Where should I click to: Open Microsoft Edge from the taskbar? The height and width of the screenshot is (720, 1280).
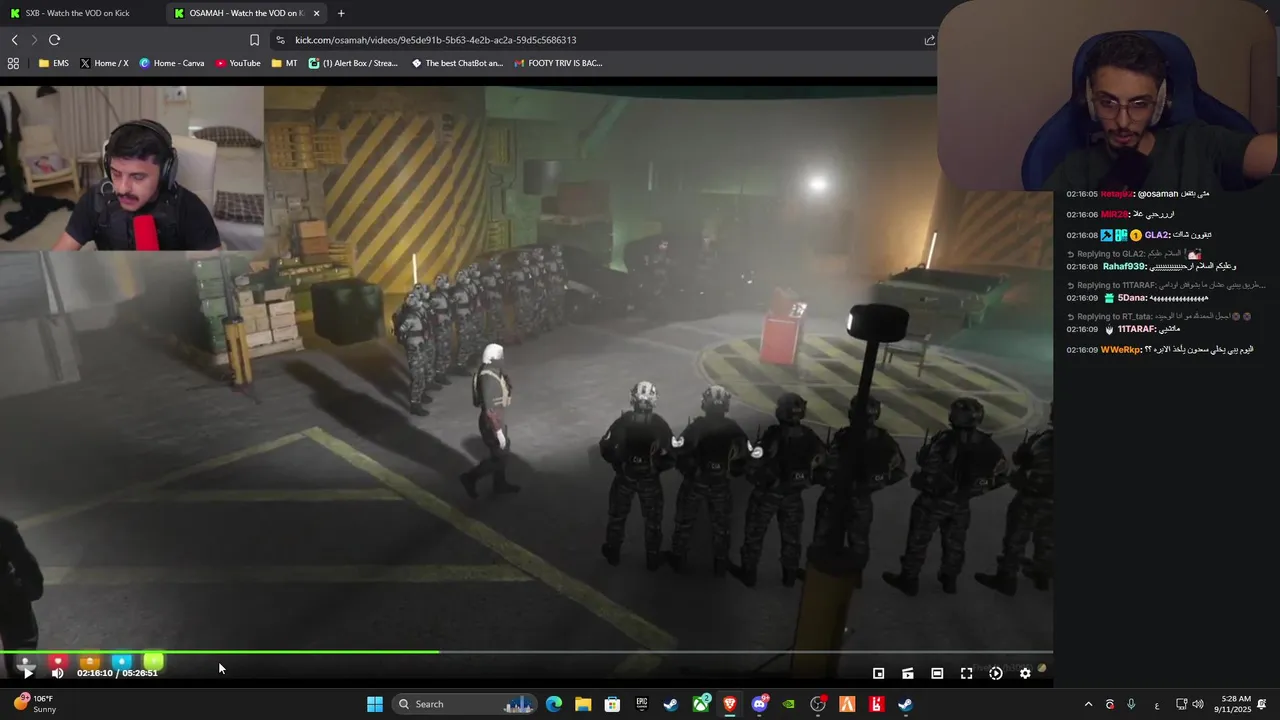point(554,704)
